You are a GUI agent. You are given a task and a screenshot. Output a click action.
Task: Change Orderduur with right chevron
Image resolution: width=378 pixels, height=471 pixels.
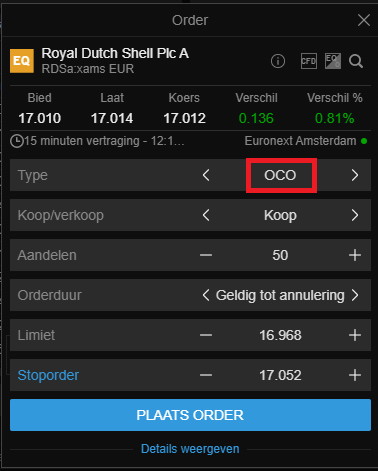click(355, 295)
